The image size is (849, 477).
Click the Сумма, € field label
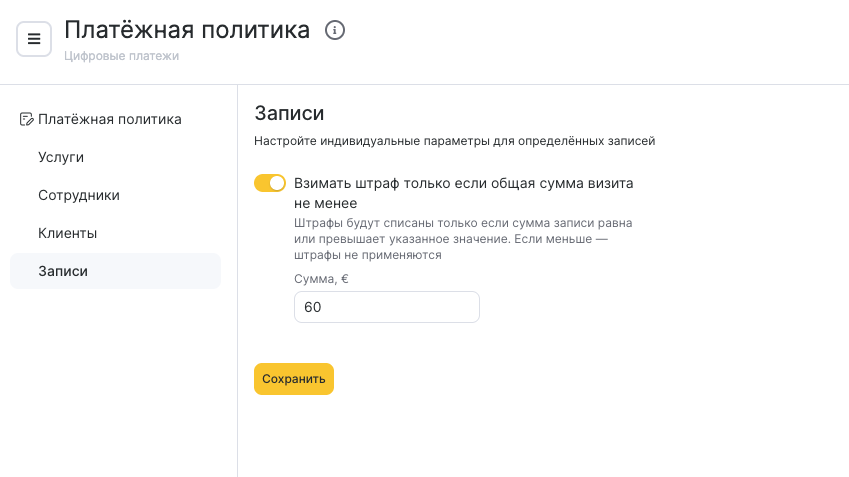click(x=321, y=279)
